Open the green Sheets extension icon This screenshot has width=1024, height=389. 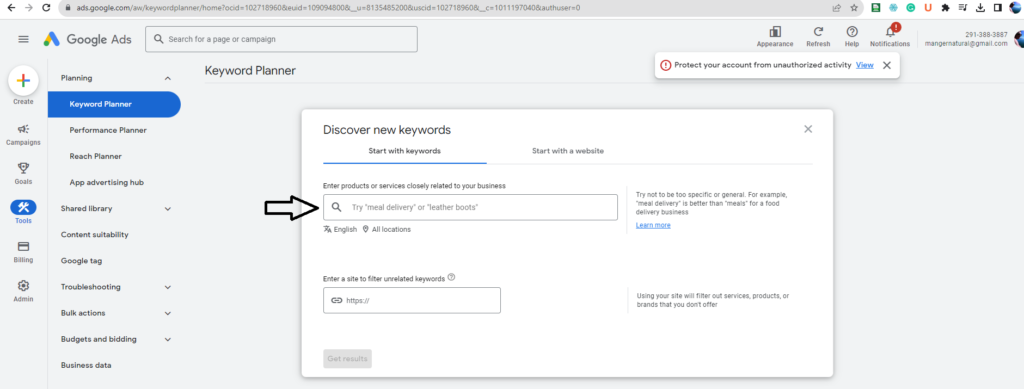tap(876, 8)
